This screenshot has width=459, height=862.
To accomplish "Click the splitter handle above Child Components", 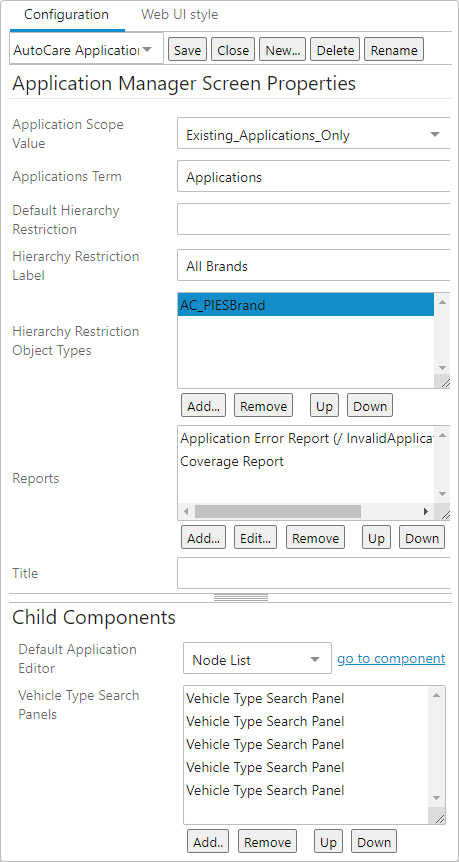I will 241,598.
